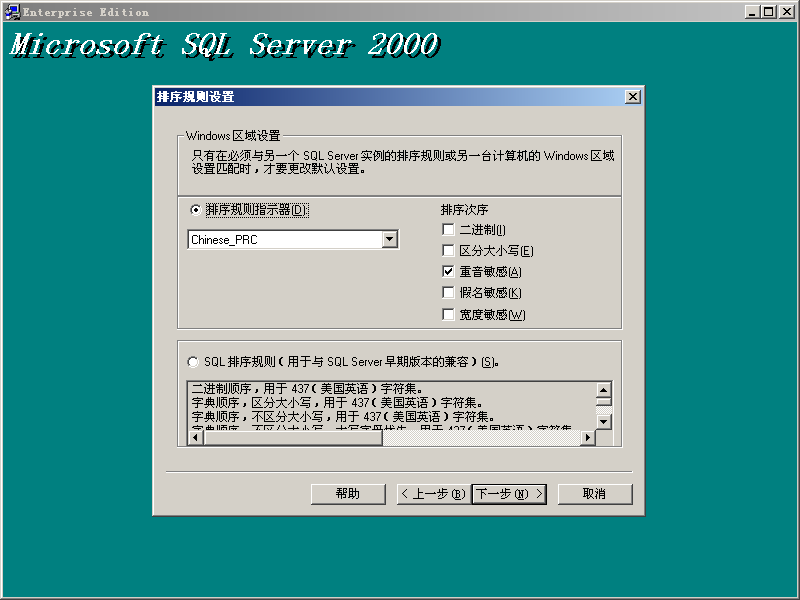Close the Enterprise Edition window
800x600 pixels.
787,12
